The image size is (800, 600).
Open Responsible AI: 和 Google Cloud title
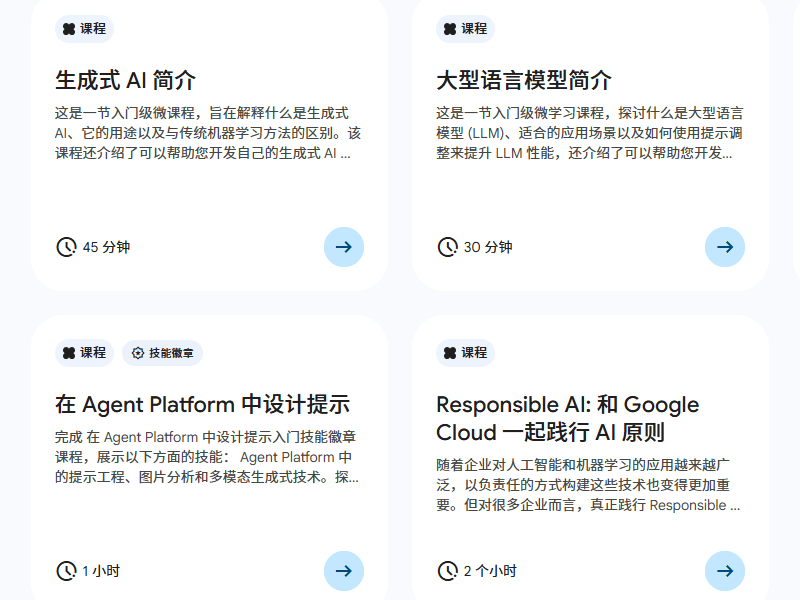coord(567,418)
